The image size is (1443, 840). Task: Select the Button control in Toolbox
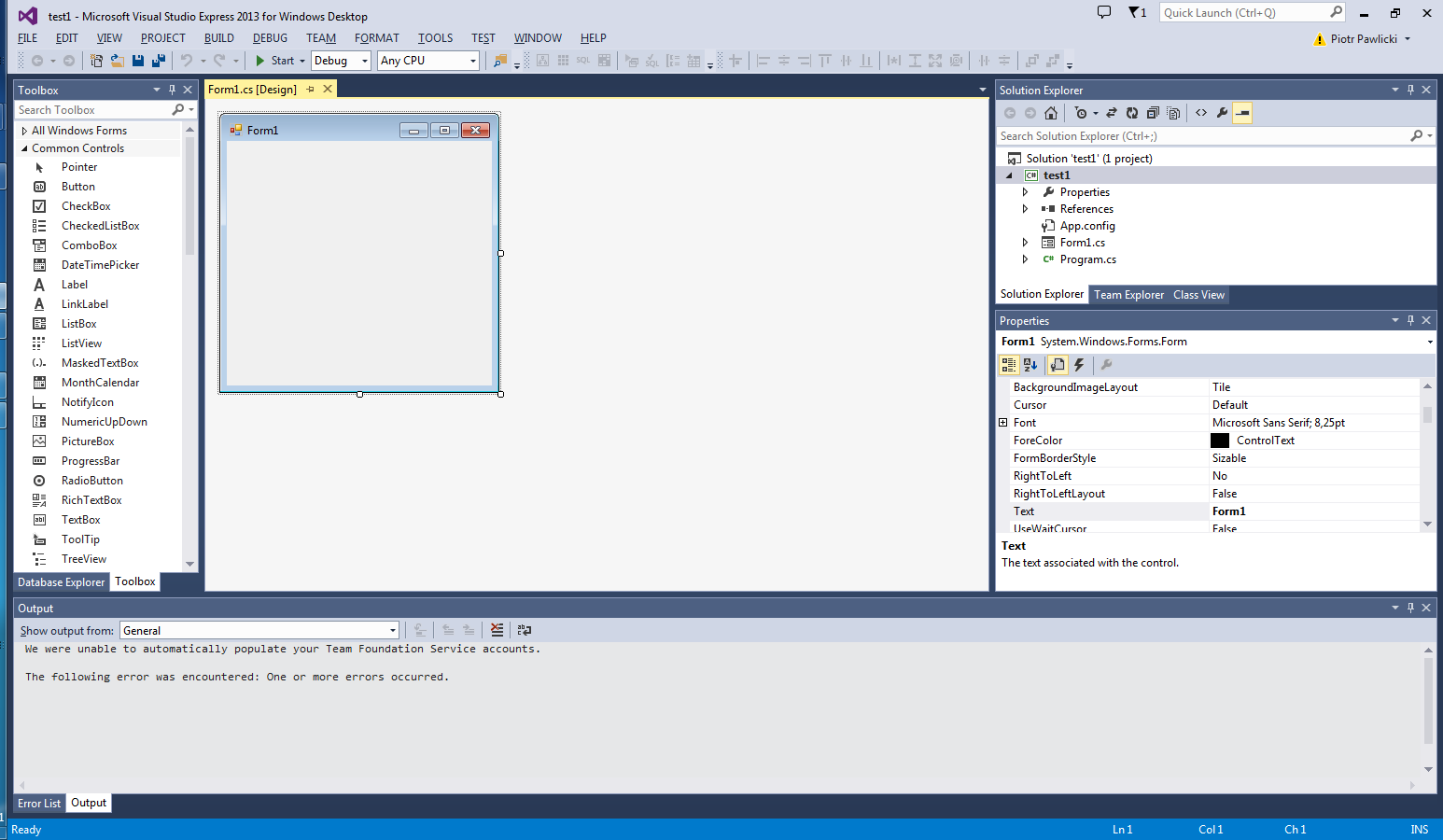coord(78,187)
